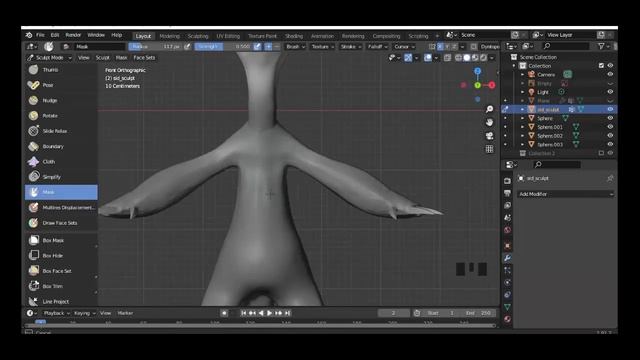Enable the Collection 2 checkbox
This screenshot has width=640, height=360.
[x=601, y=153]
